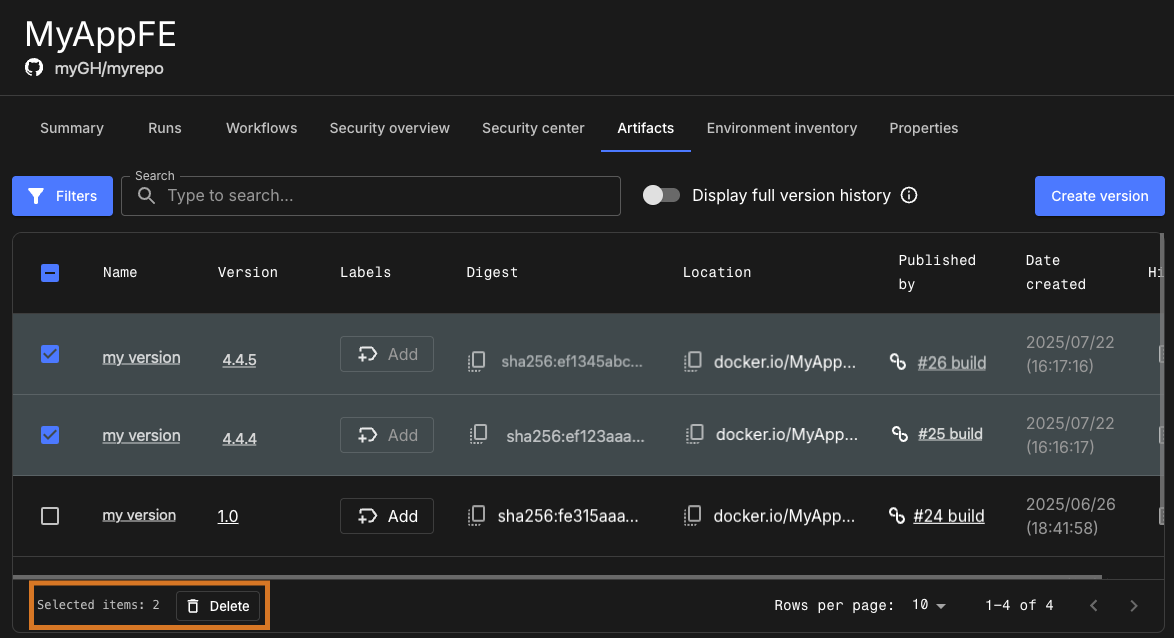Click the next page chevron
The width and height of the screenshot is (1174, 638).
pyautogui.click(x=1133, y=605)
